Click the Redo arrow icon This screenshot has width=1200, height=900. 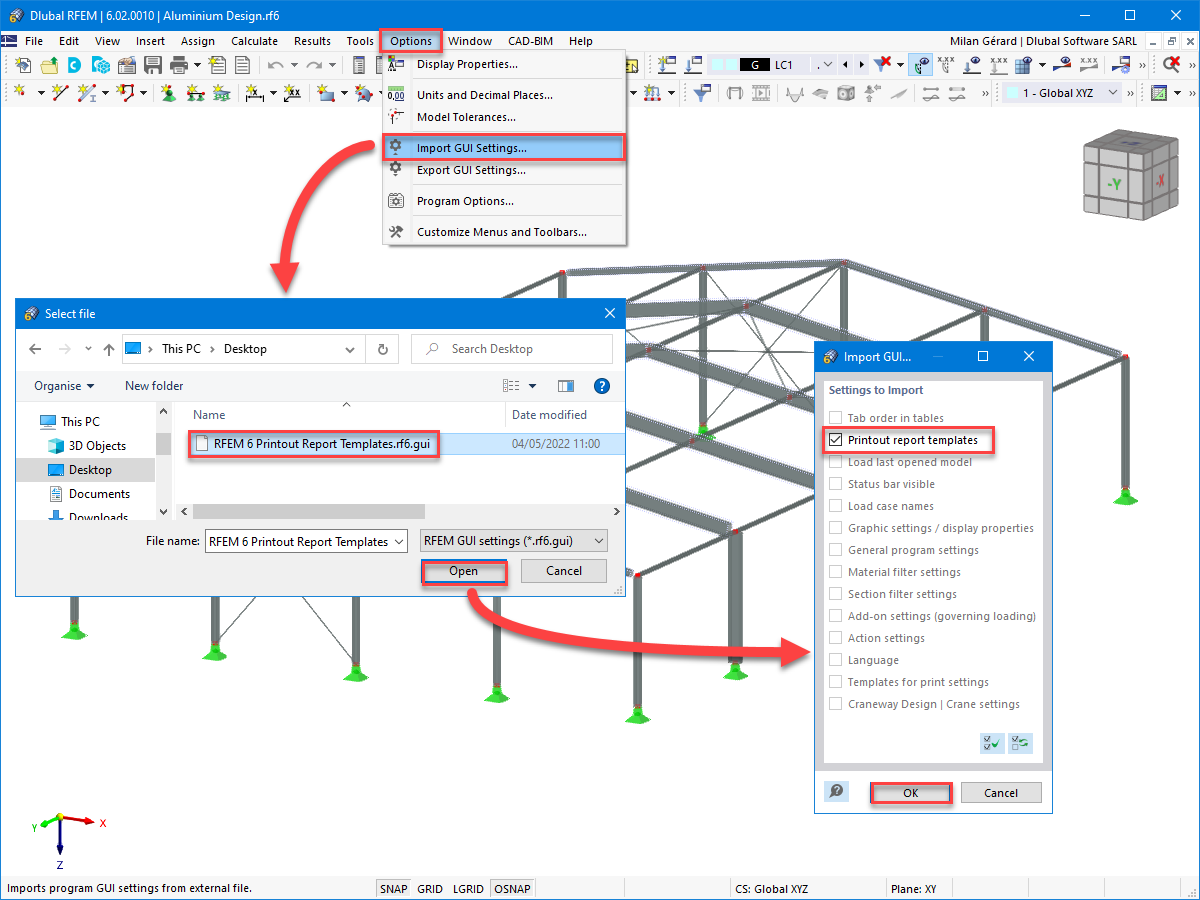314,65
